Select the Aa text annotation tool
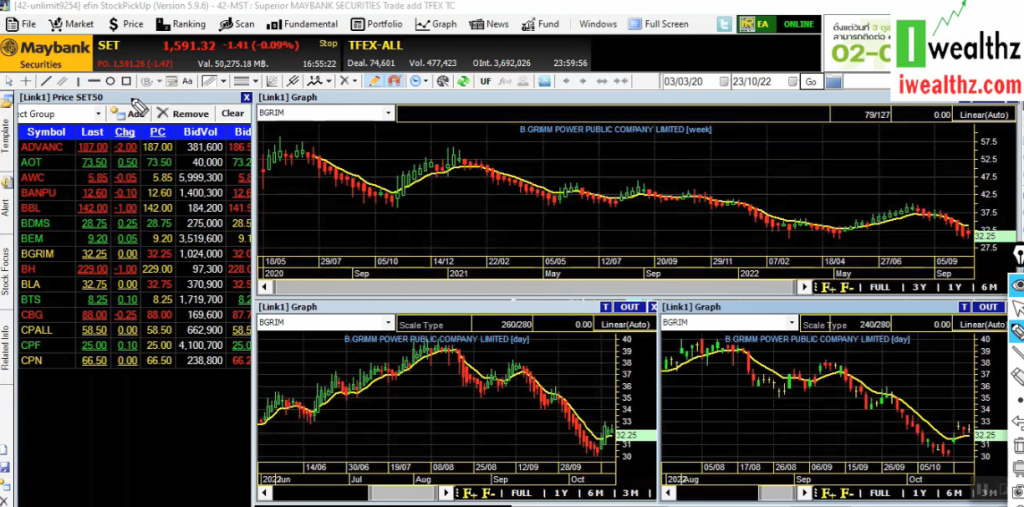 tap(187, 81)
